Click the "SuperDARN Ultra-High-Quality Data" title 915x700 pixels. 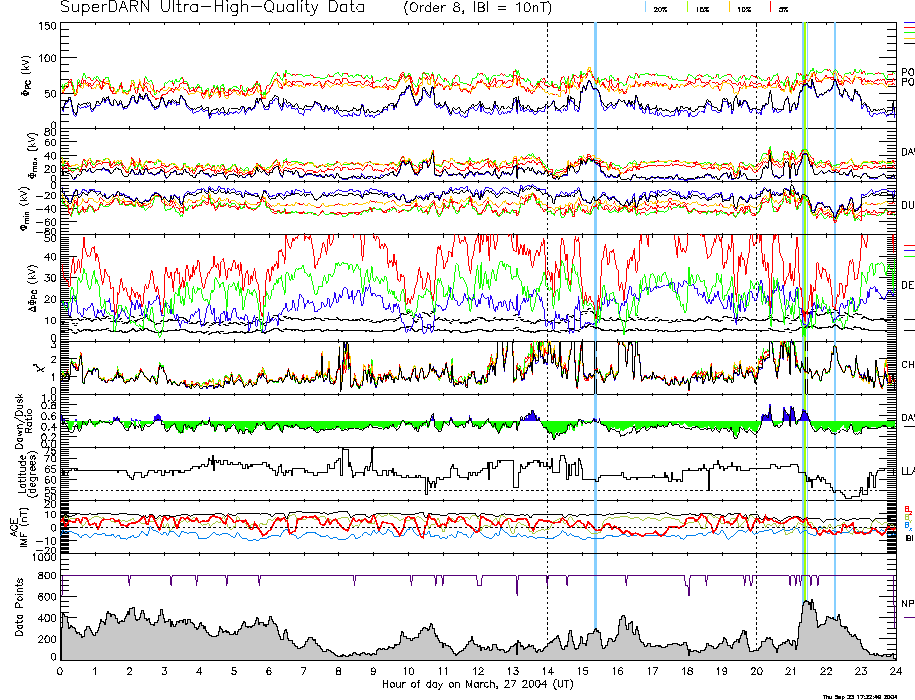(212, 7)
